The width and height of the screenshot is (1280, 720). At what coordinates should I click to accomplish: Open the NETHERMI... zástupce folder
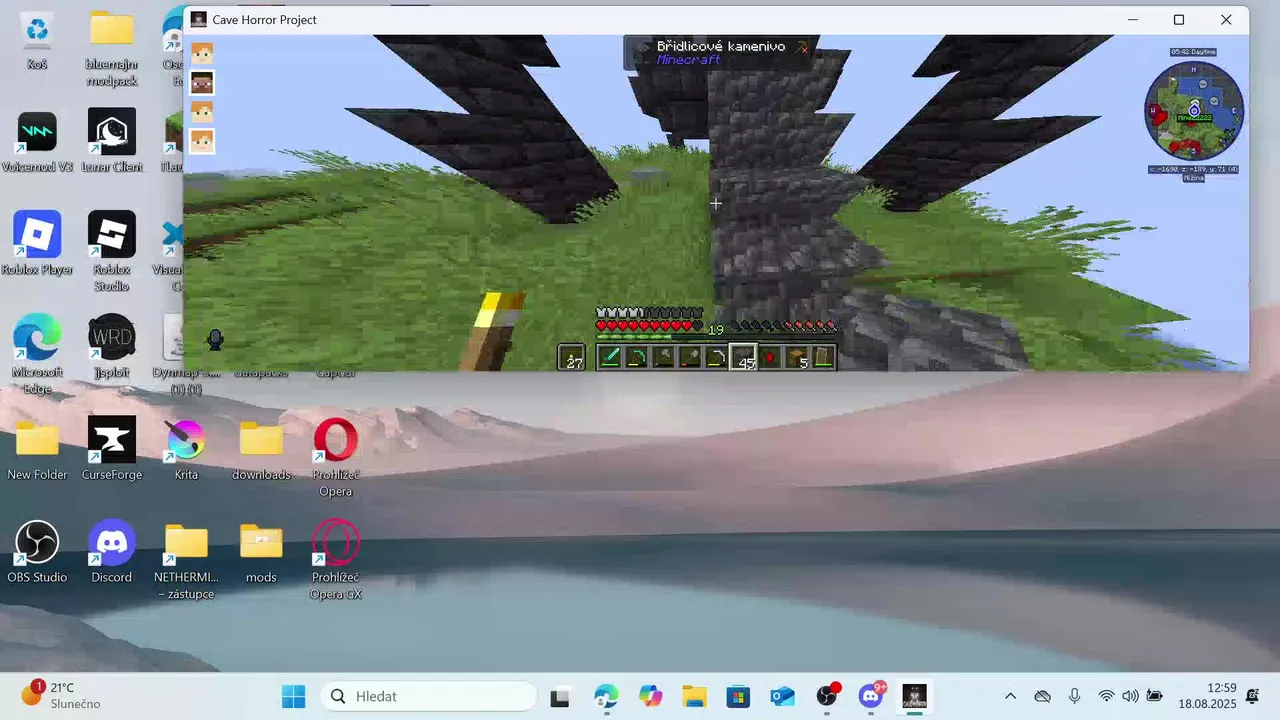point(186,560)
